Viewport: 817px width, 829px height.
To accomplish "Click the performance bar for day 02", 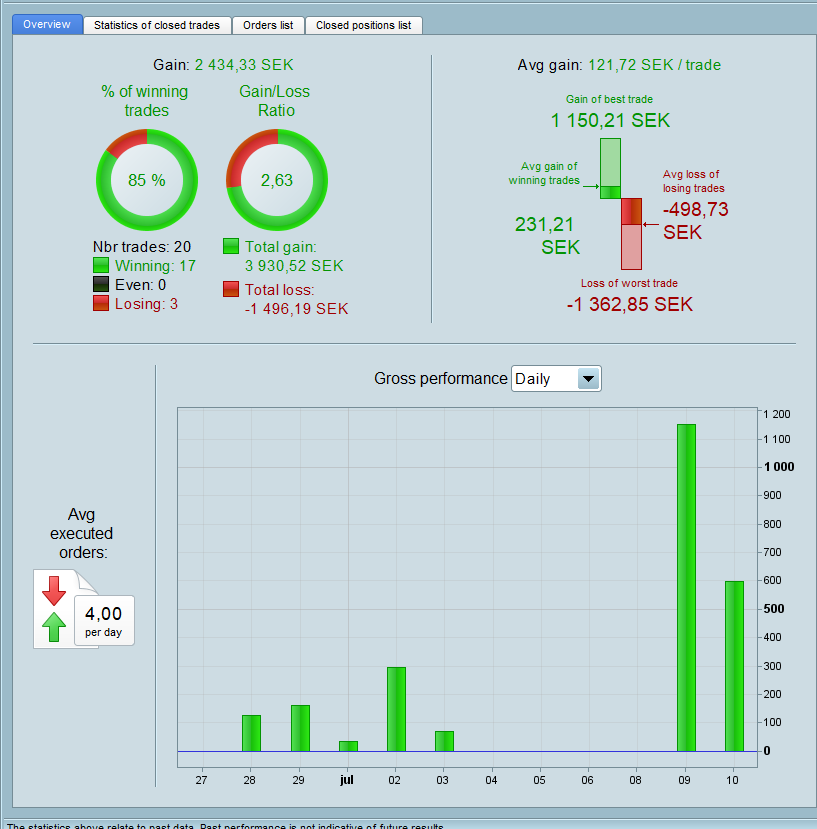I will click(397, 709).
